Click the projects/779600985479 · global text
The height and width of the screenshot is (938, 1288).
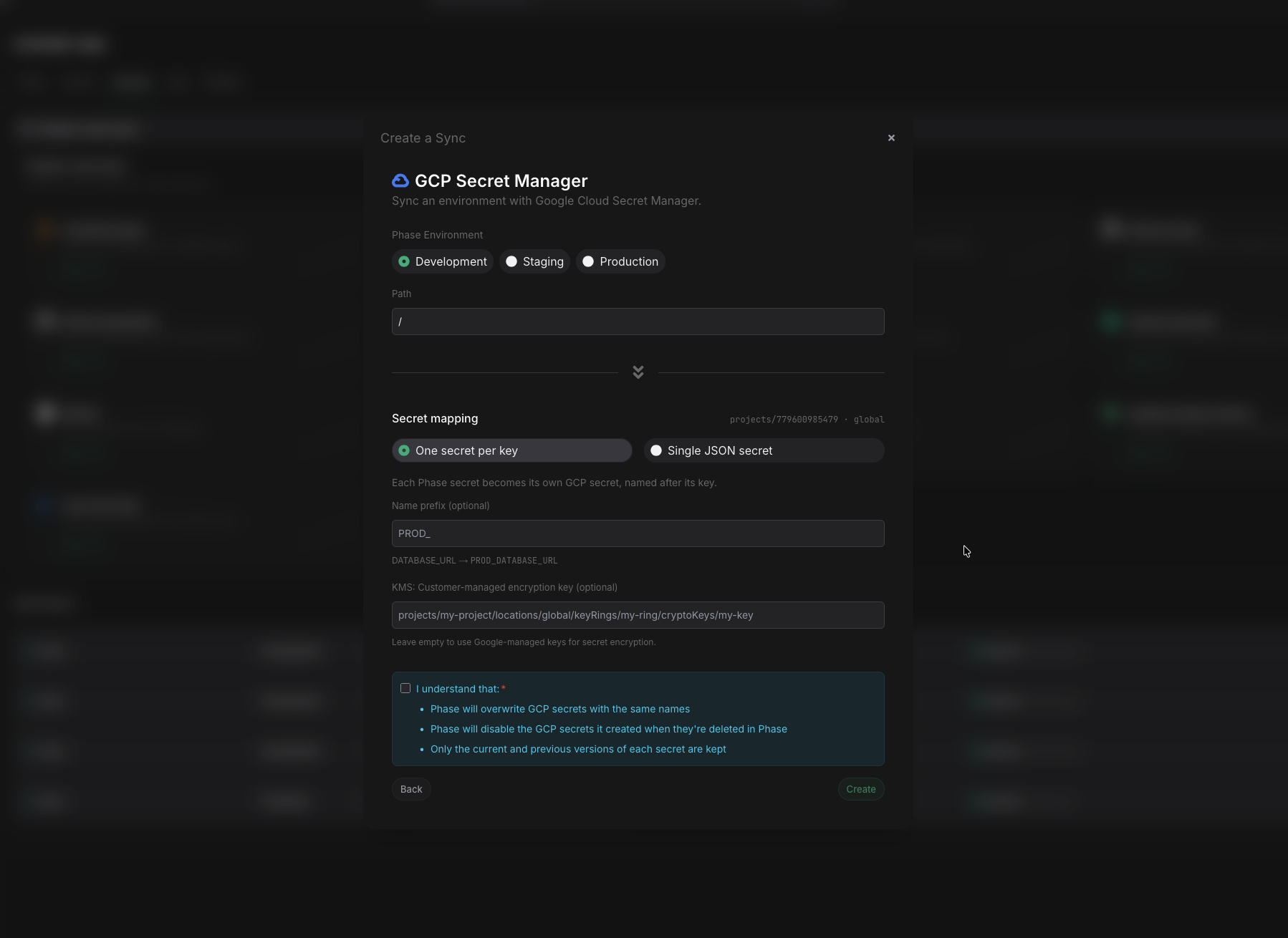tap(807, 420)
